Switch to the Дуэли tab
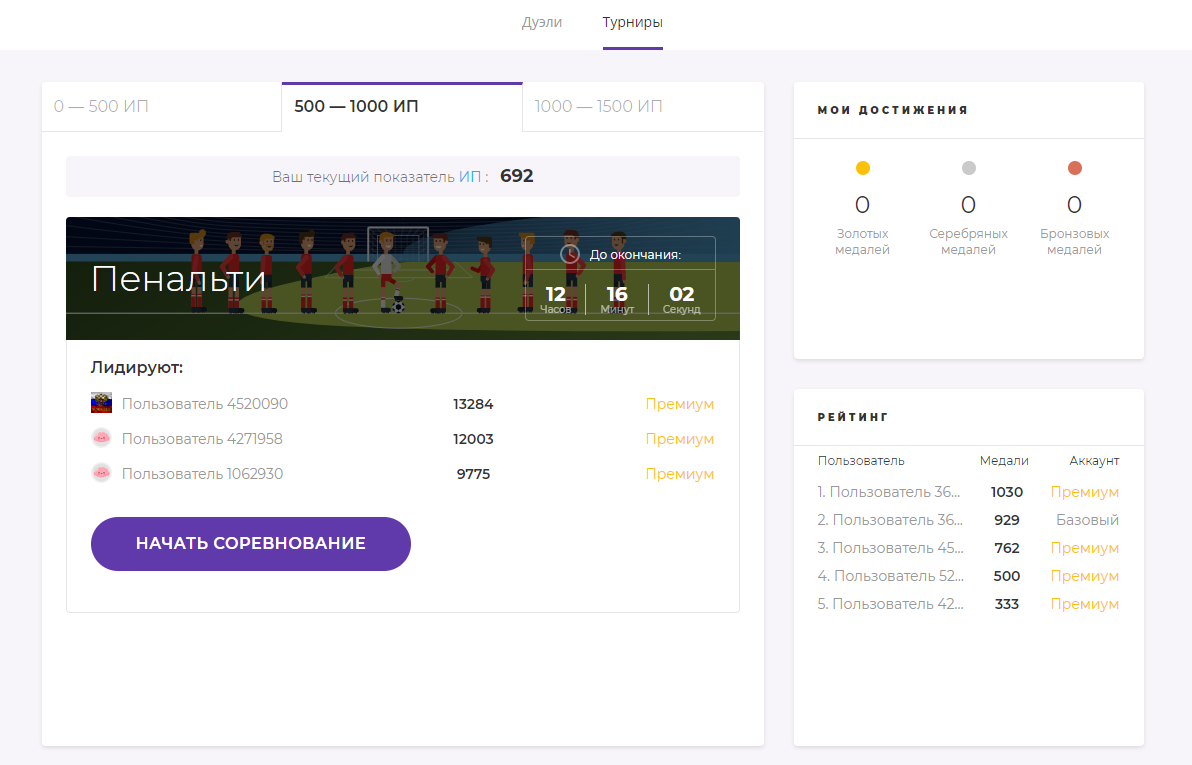Screen dimensions: 1192x765 pos(541,23)
